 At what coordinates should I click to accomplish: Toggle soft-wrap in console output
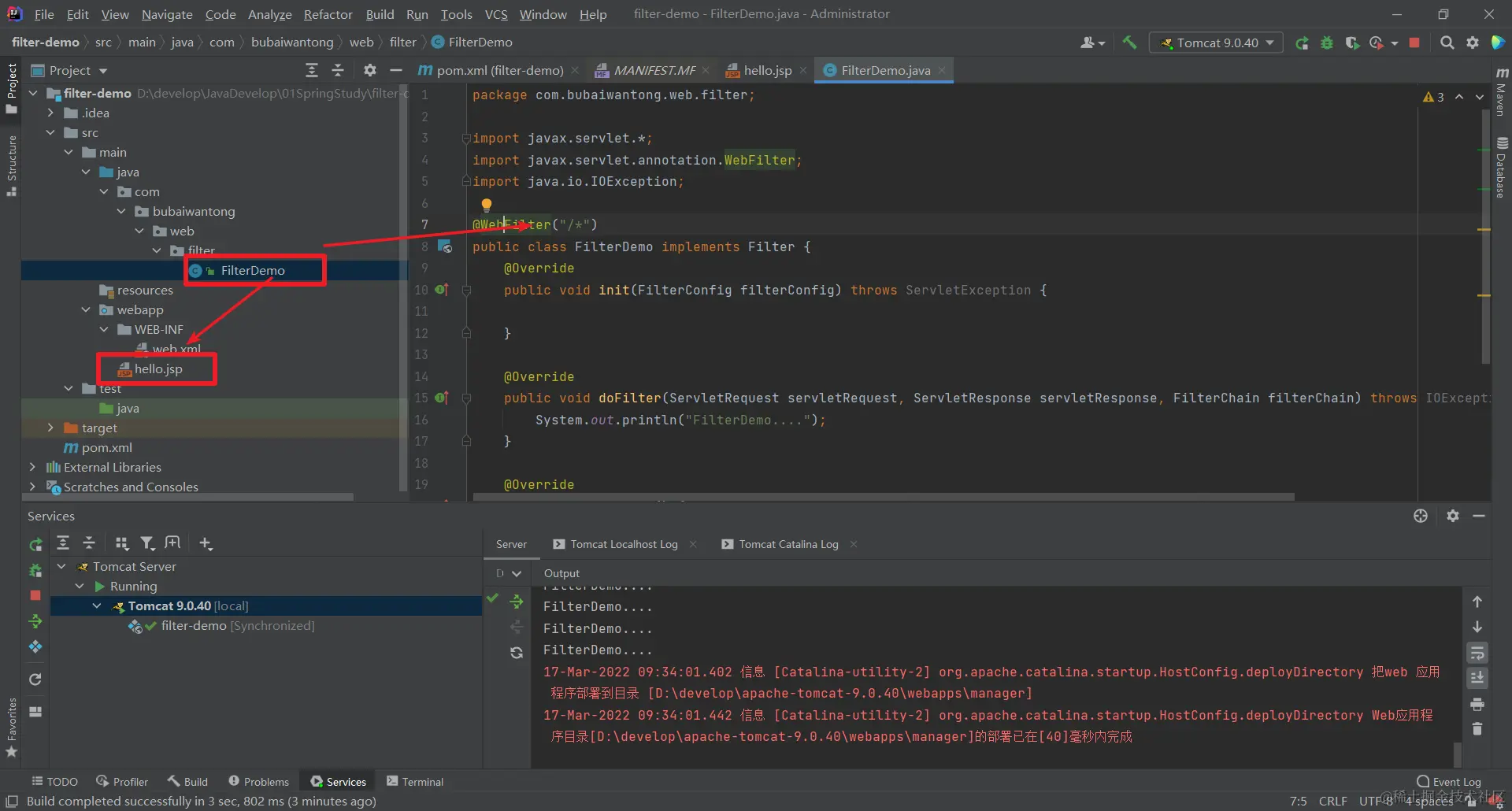coord(1477,653)
